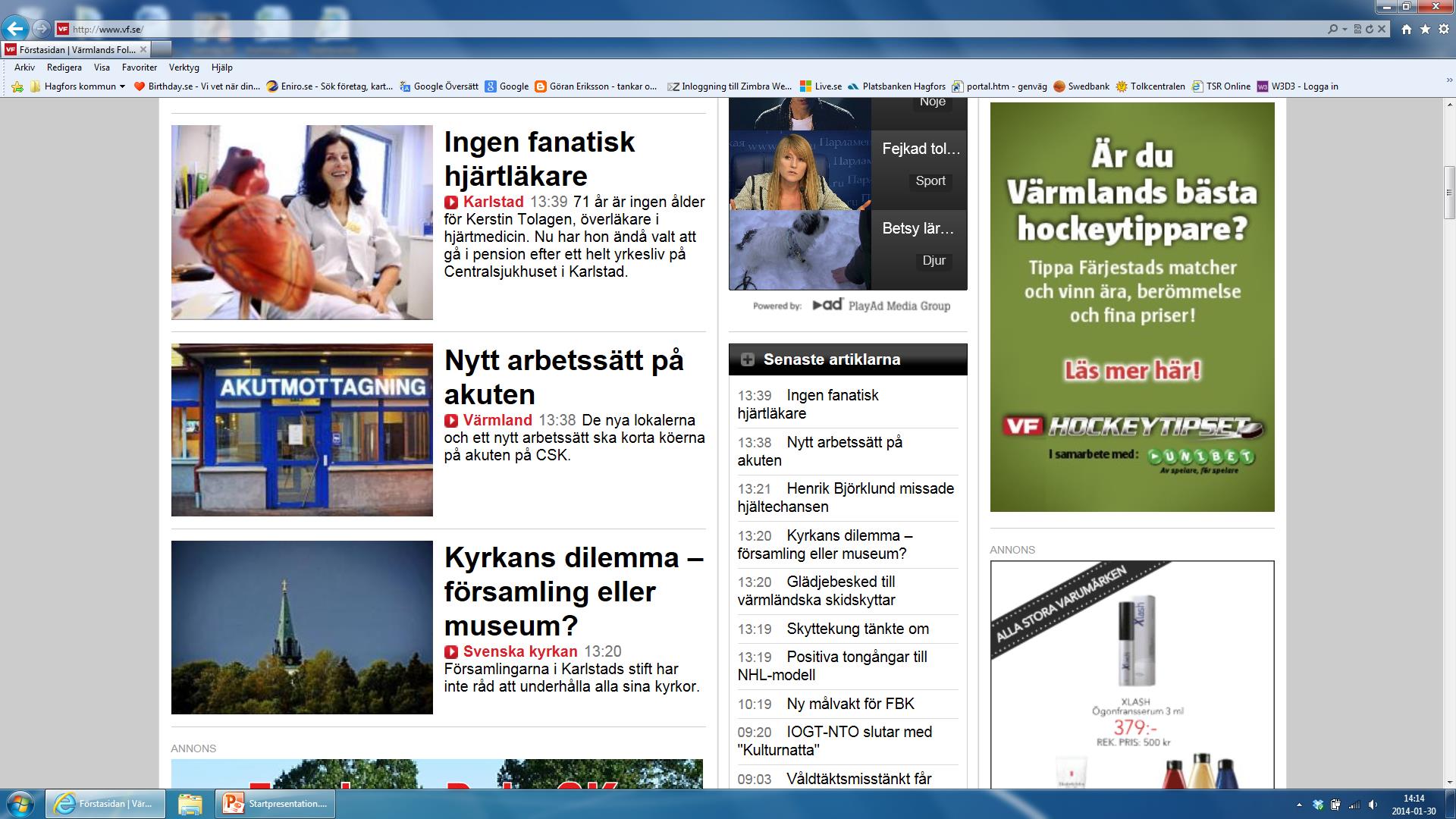Open the Google Översätt favorite
The image size is (1456, 819).
coord(439,86)
